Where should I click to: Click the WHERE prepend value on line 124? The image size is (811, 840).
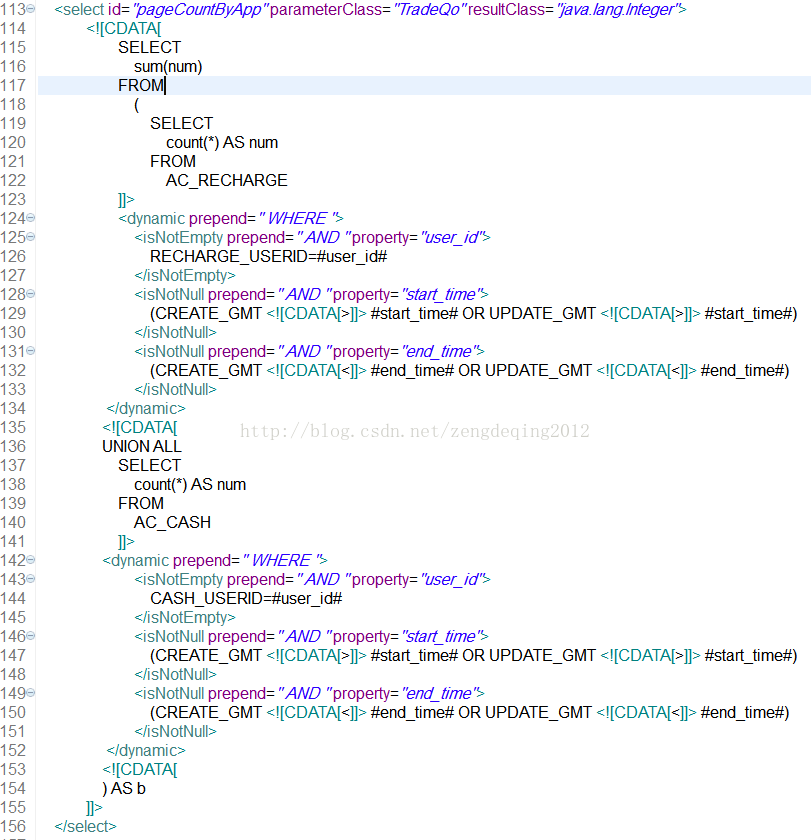pyautogui.click(x=298, y=219)
